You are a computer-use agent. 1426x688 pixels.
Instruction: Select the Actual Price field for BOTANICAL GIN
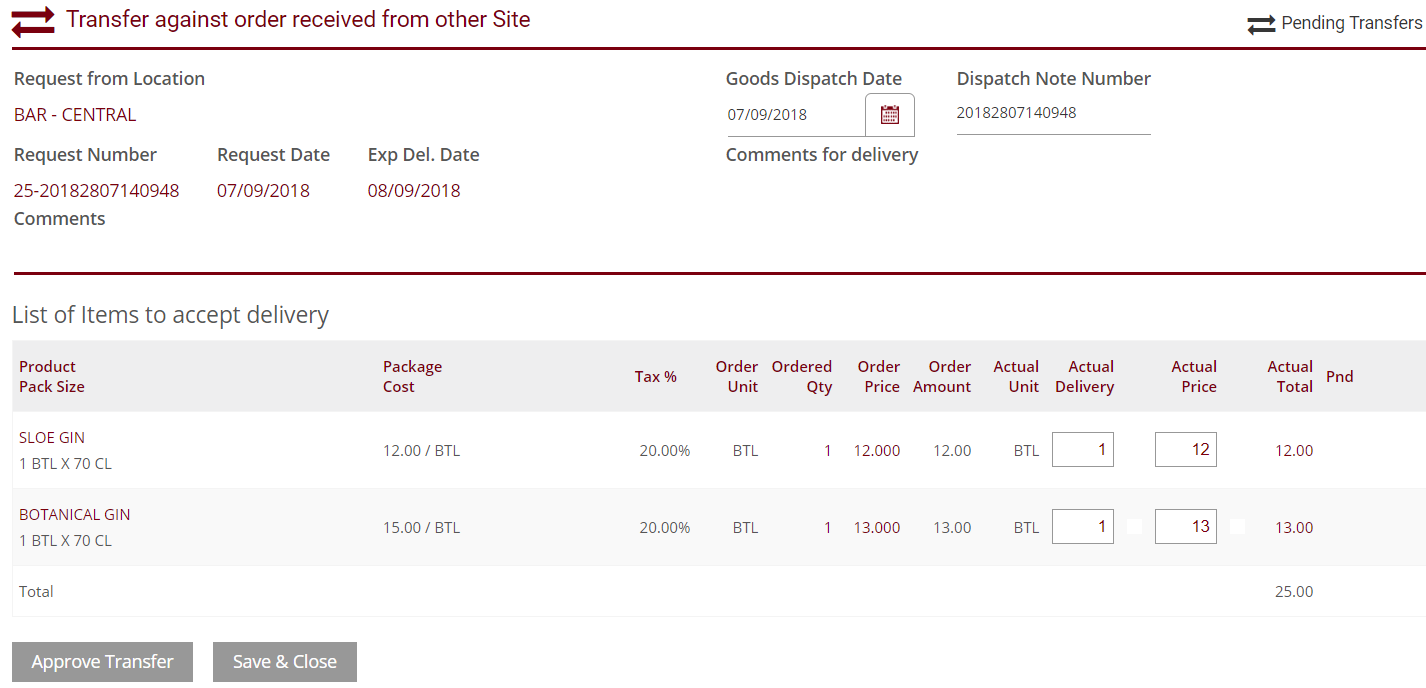pyautogui.click(x=1185, y=526)
